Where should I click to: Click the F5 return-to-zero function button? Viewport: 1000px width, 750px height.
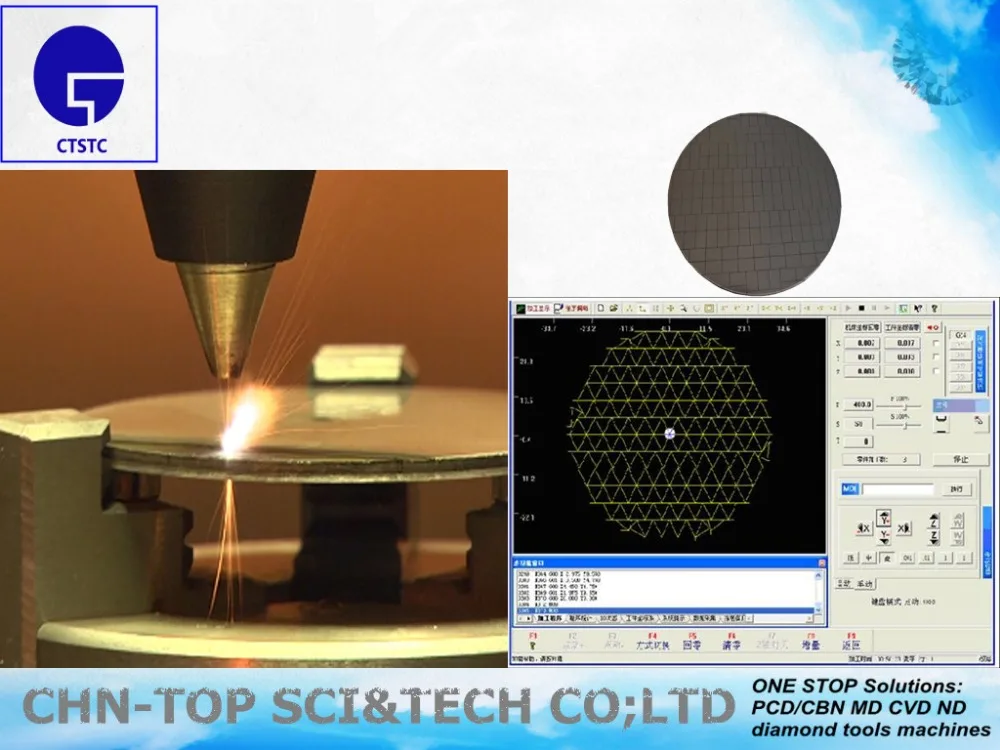click(x=692, y=641)
